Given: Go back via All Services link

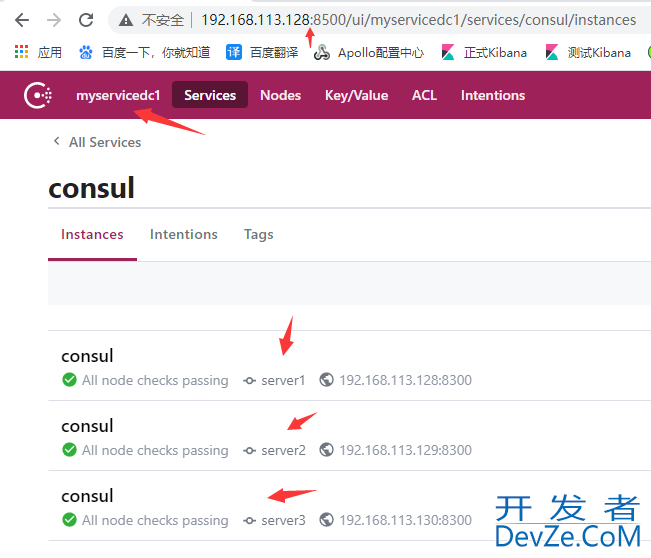Looking at the screenshot, I should (x=105, y=142).
